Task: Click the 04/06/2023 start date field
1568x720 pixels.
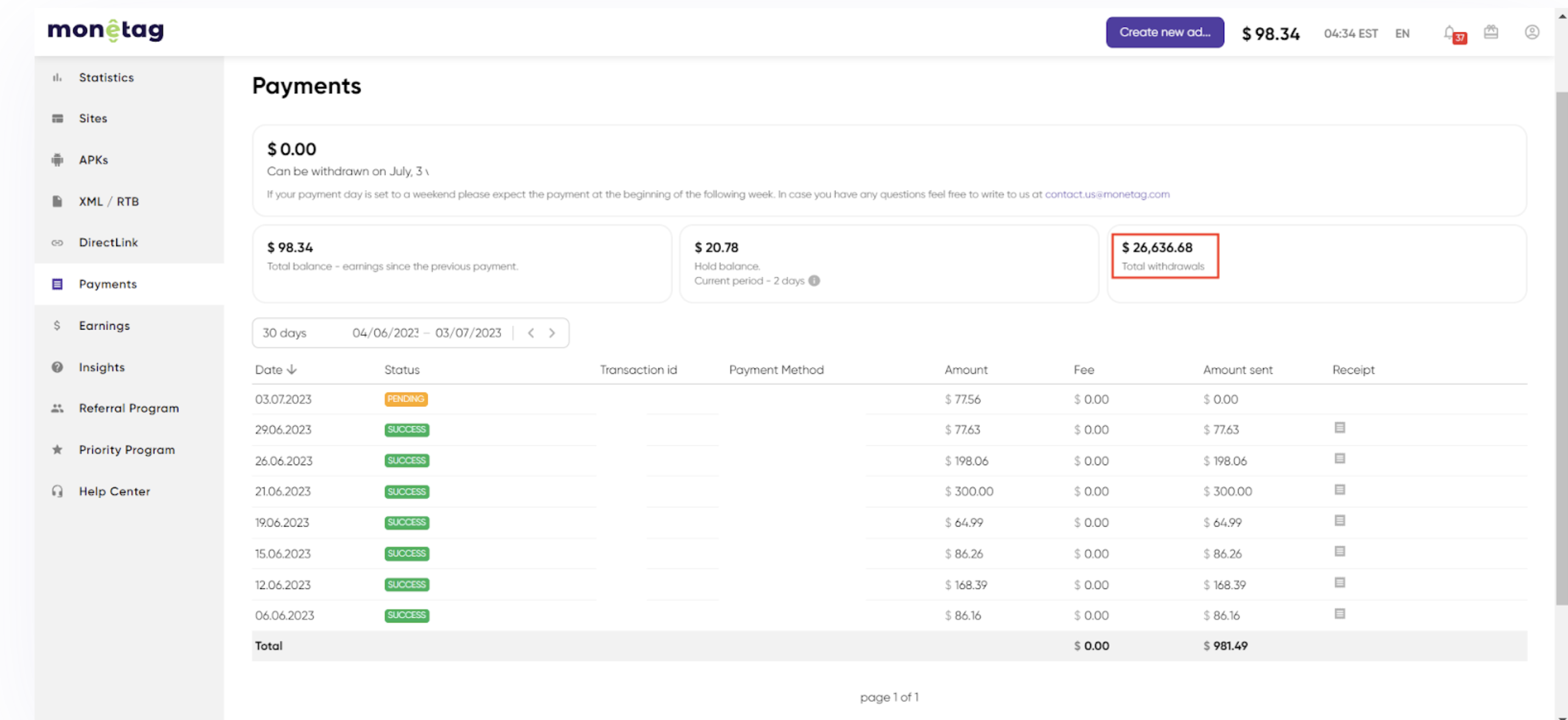Action: pos(385,333)
